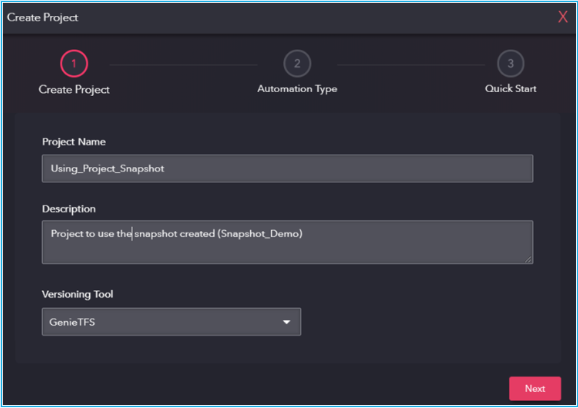Select the Create Project step label
This screenshot has width=578, height=408.
point(74,90)
